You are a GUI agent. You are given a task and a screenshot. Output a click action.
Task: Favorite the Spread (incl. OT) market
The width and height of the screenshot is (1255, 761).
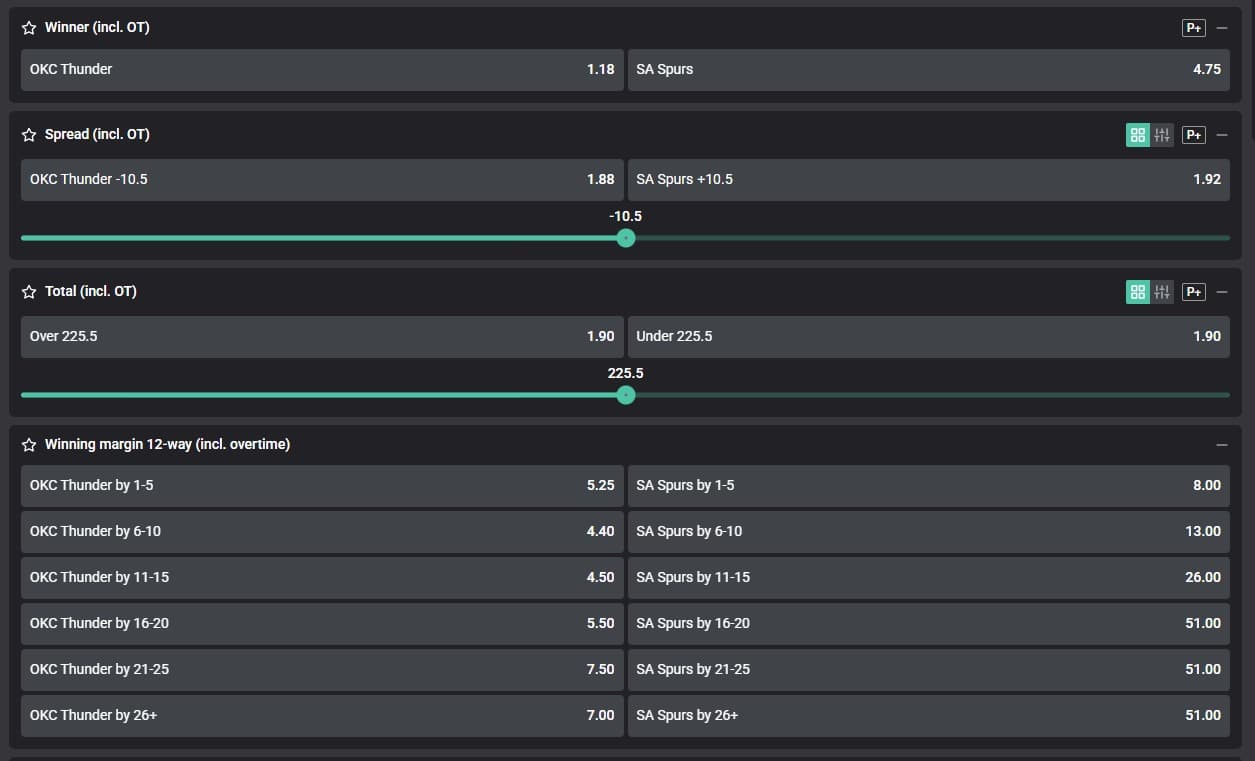pos(29,135)
